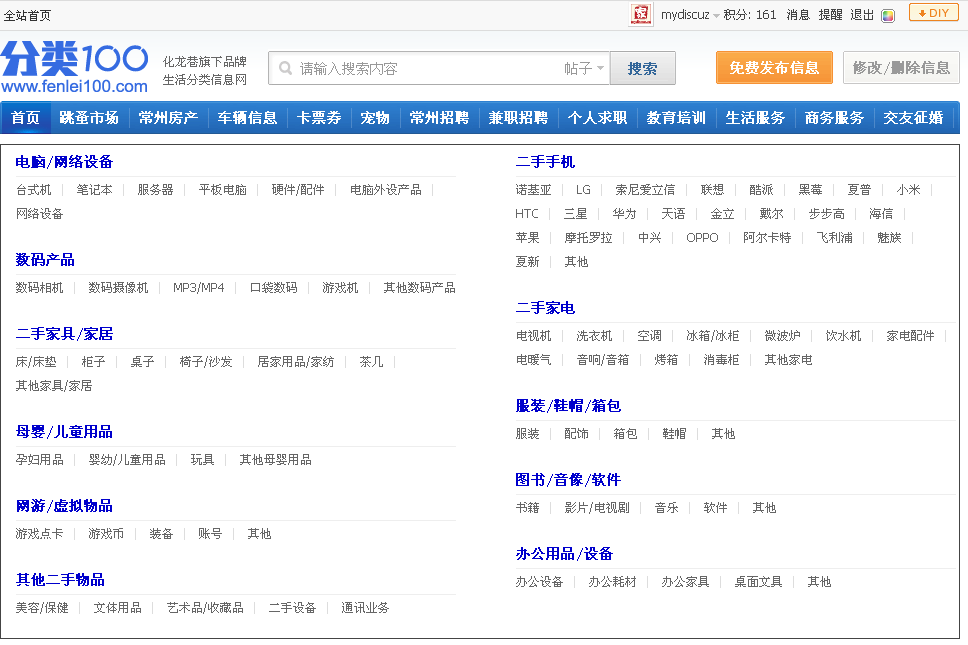Click the 搜索 button
The image size is (968, 645).
643,68
